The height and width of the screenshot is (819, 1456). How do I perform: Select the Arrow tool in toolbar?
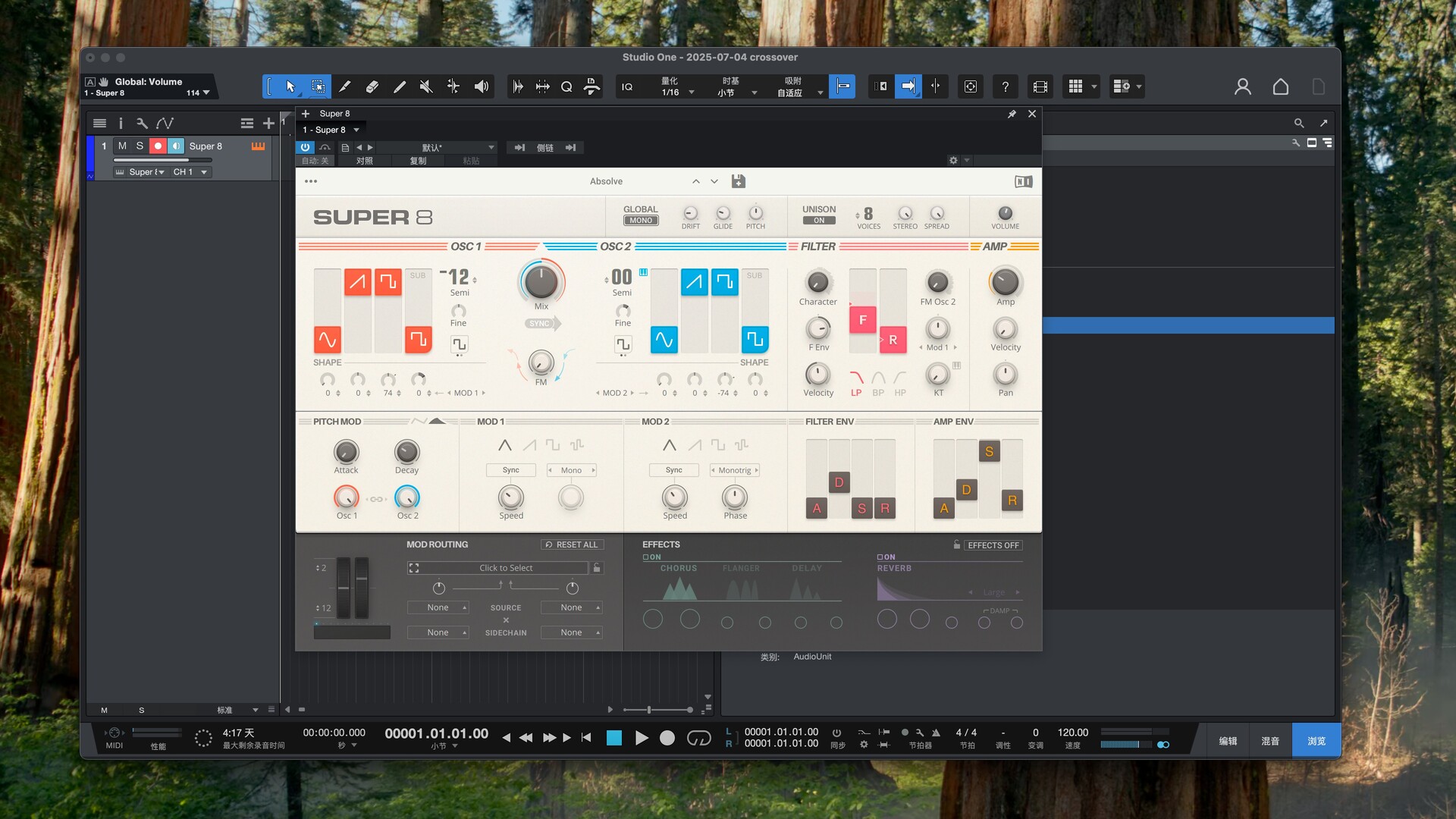pos(290,86)
